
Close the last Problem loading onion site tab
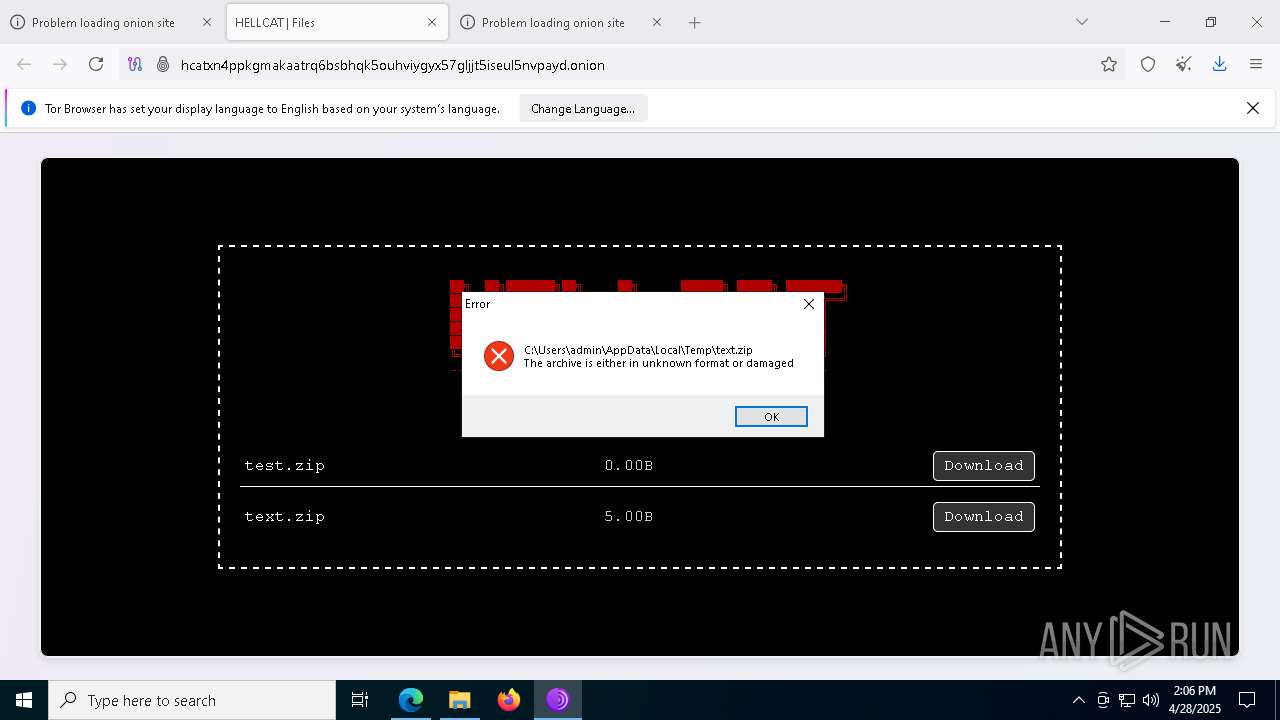click(657, 22)
